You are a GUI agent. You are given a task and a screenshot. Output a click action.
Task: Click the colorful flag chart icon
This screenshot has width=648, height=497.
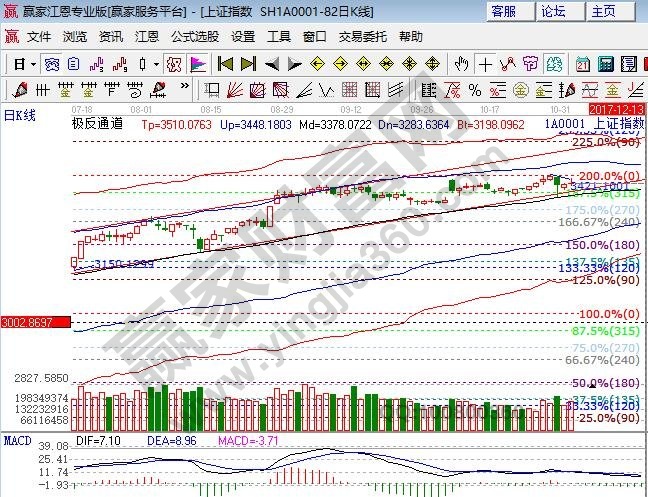tap(198, 64)
